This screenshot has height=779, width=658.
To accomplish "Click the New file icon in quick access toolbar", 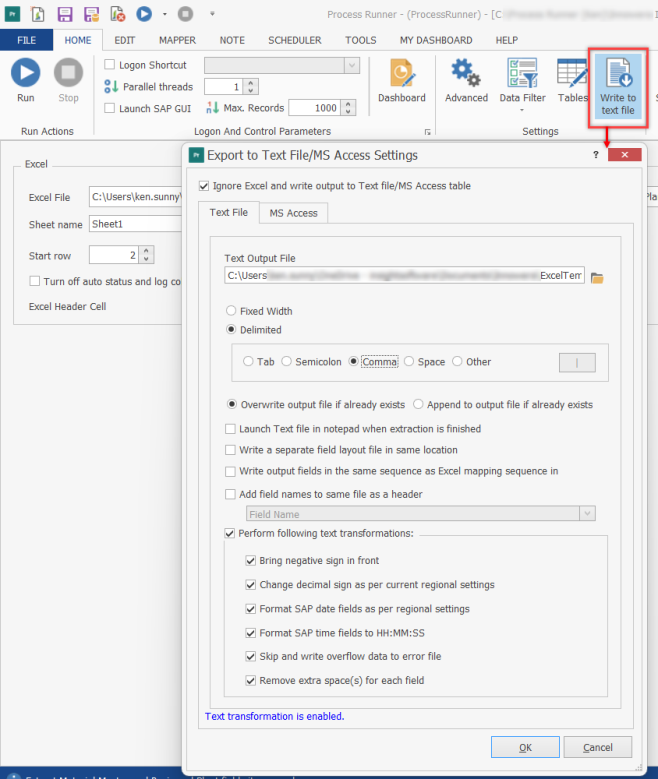I will pyautogui.click(x=38, y=14).
